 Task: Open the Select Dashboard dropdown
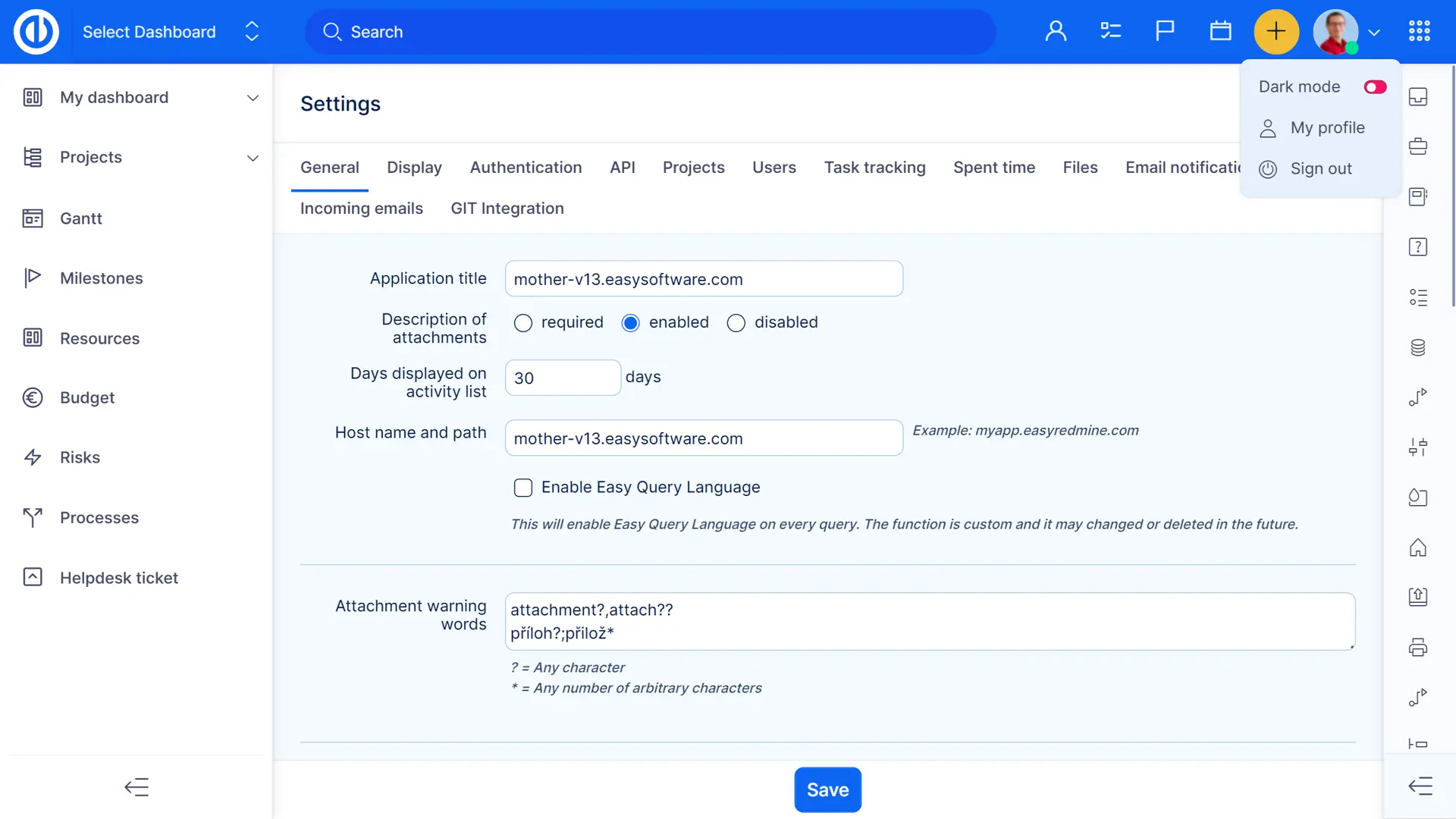[171, 32]
